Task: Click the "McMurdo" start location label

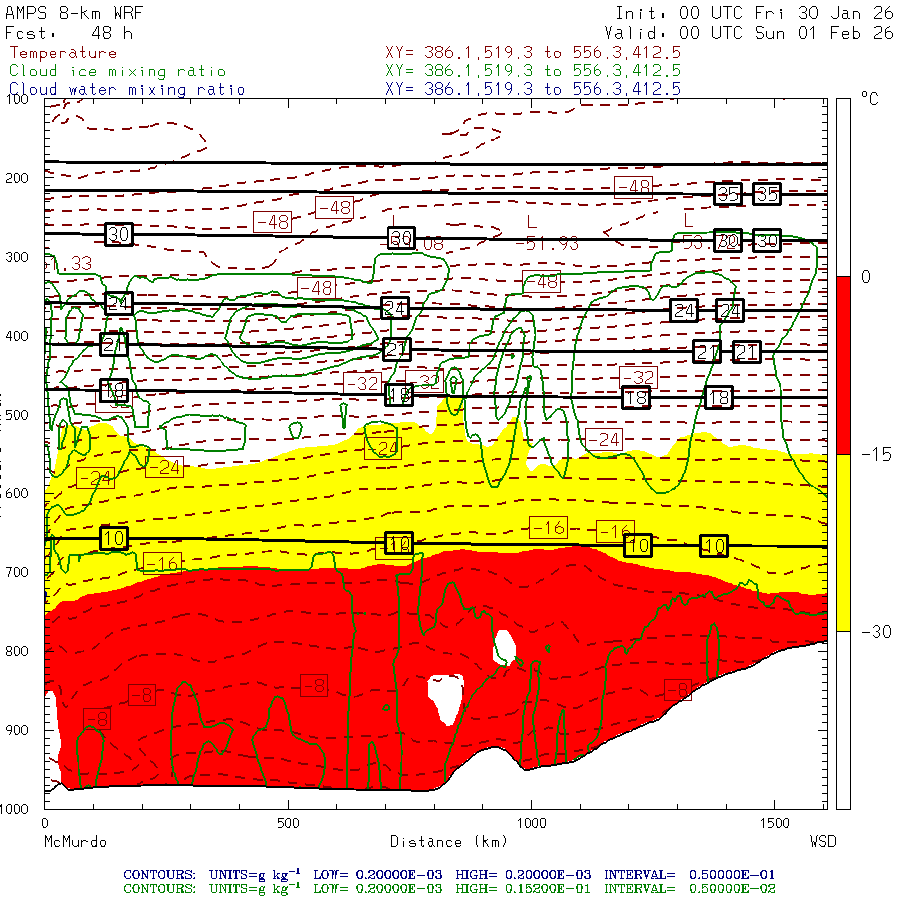Action: [75, 842]
